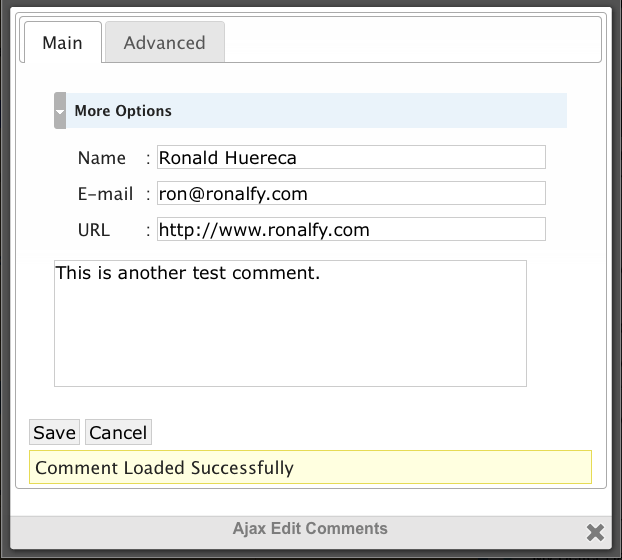Click the 'ron@ronalfy.com' email text

point(233,194)
